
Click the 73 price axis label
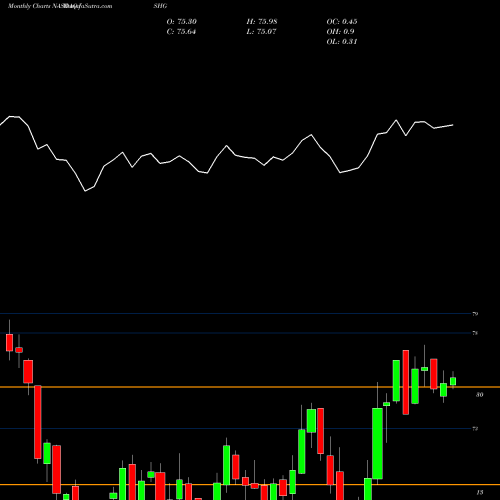[475, 429]
